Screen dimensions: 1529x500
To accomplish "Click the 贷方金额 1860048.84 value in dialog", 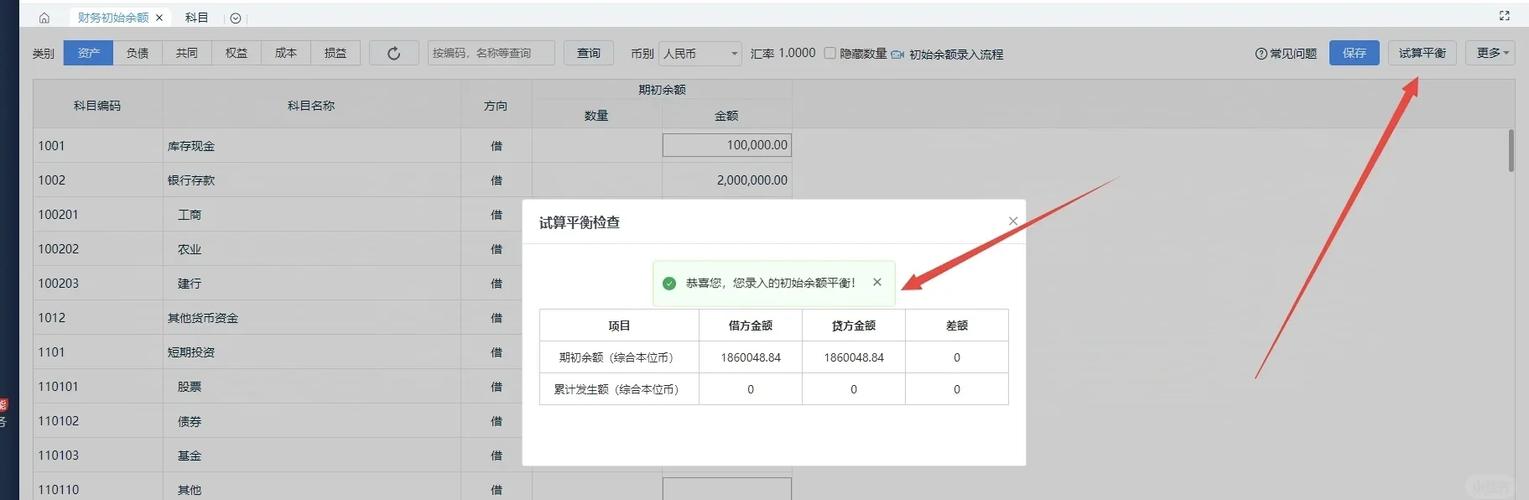I will (854, 357).
